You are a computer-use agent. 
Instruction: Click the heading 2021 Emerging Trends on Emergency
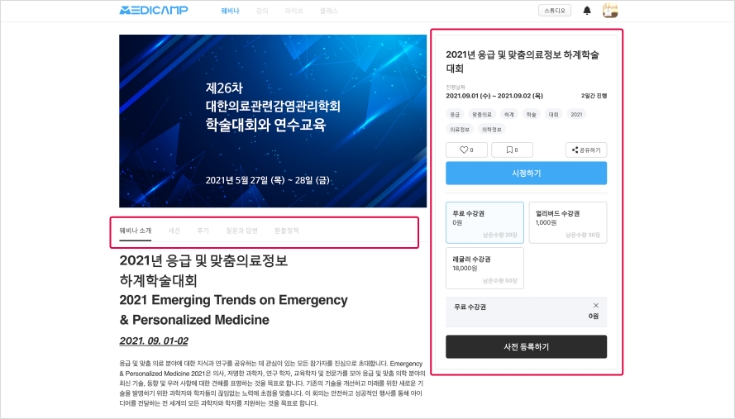[233, 300]
